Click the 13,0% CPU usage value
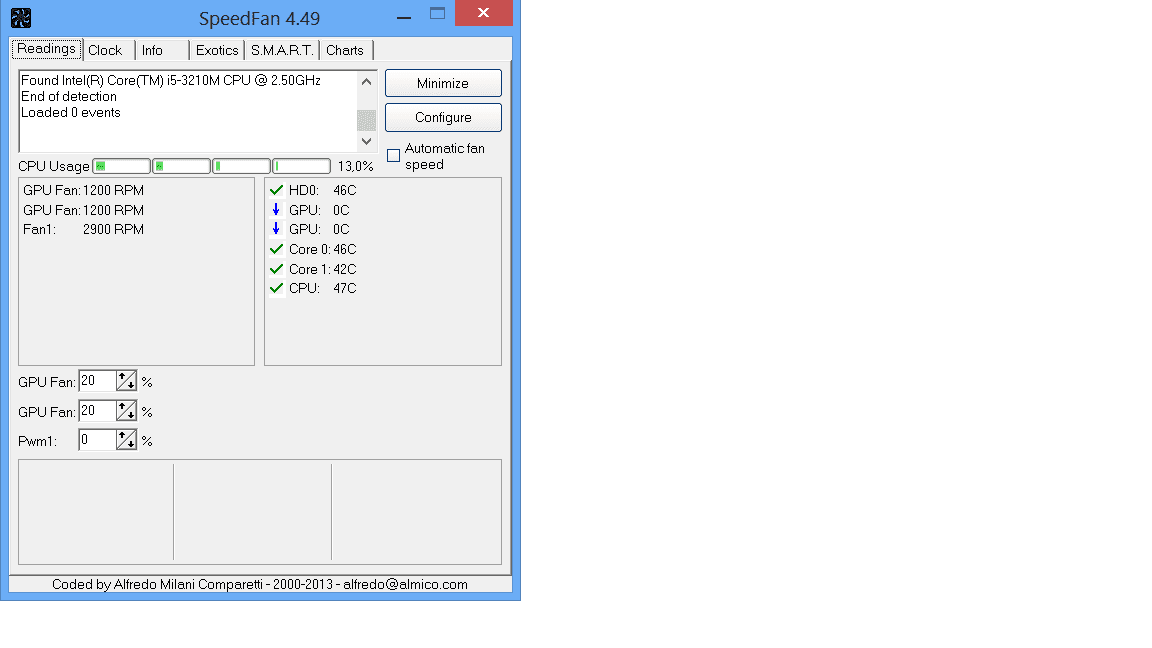The height and width of the screenshot is (648, 1152). click(x=356, y=167)
